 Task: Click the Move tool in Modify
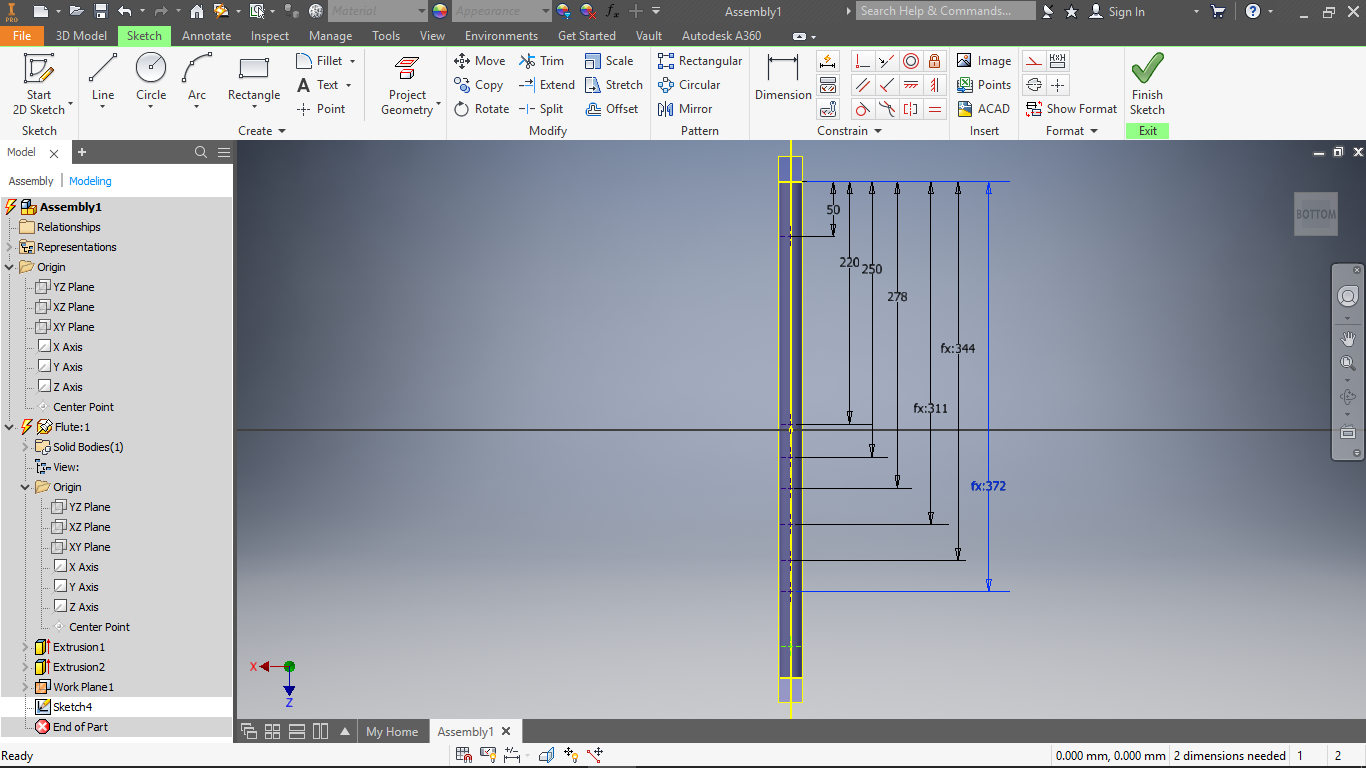tap(479, 61)
